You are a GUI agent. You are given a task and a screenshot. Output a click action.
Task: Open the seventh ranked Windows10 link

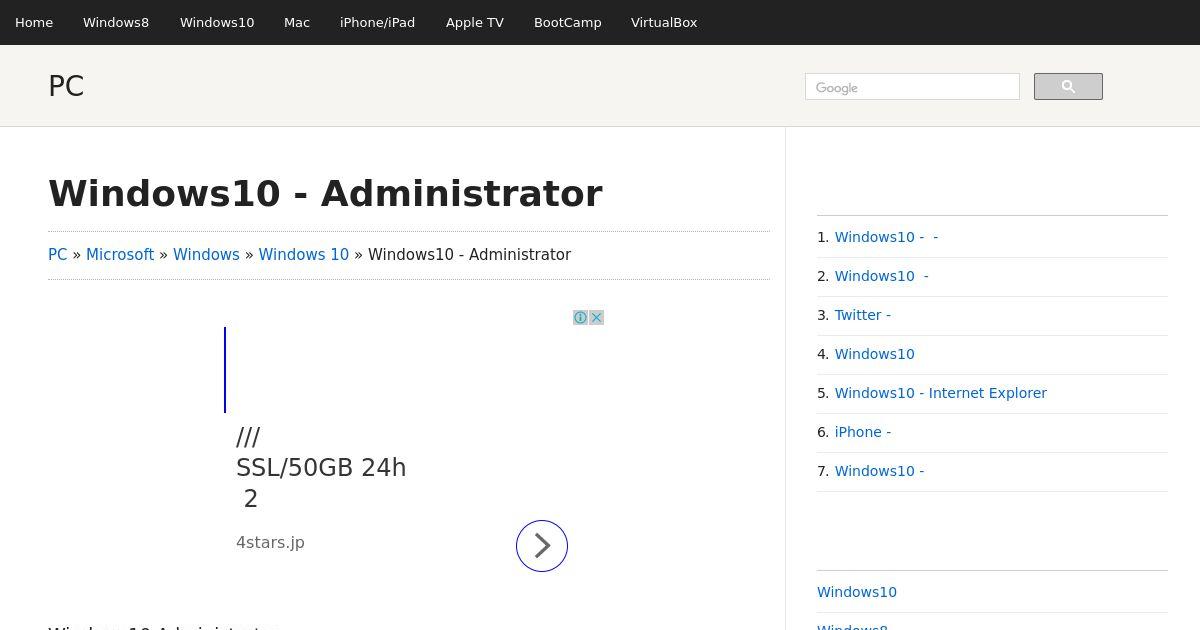coord(880,471)
